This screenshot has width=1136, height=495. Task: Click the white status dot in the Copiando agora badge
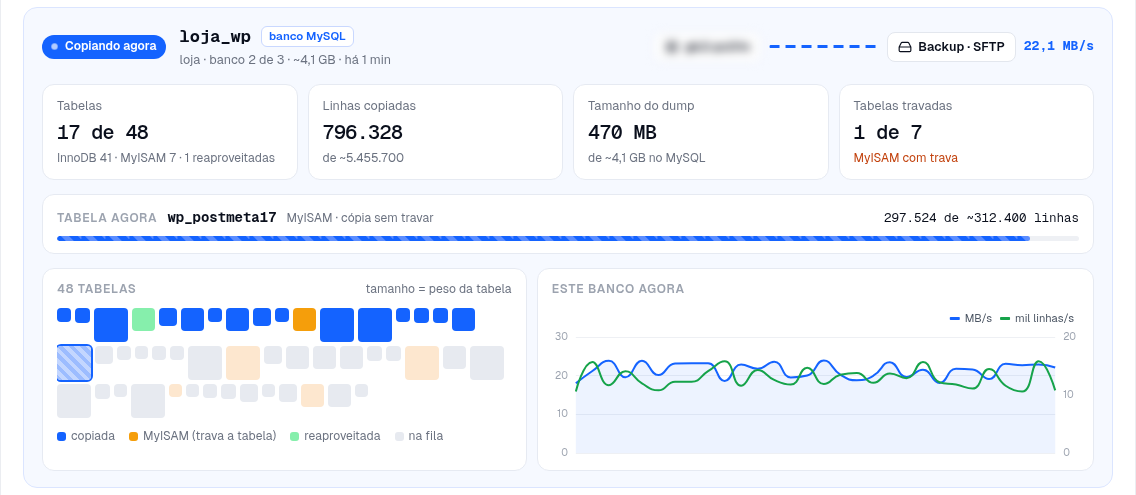pos(54,46)
